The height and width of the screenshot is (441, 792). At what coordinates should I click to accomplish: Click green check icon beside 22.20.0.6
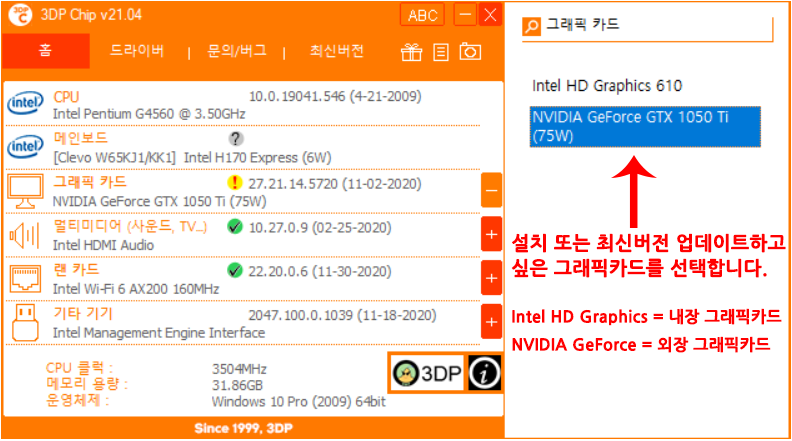(235, 271)
